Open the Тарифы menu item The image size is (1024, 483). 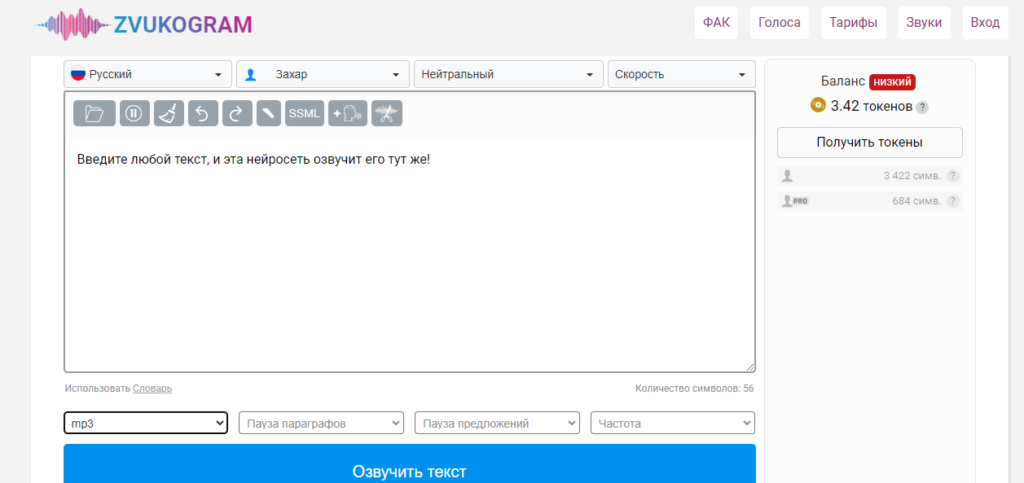tap(853, 23)
